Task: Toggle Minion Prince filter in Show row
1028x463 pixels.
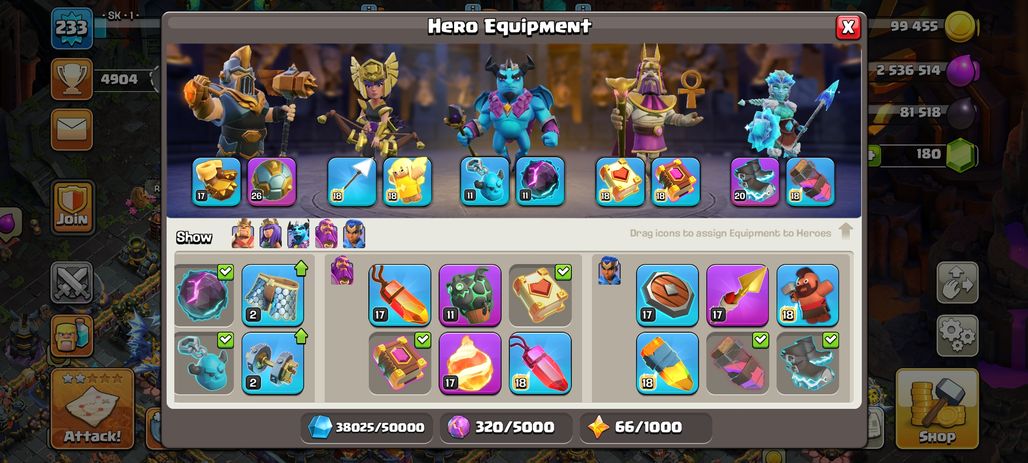Action: point(298,234)
